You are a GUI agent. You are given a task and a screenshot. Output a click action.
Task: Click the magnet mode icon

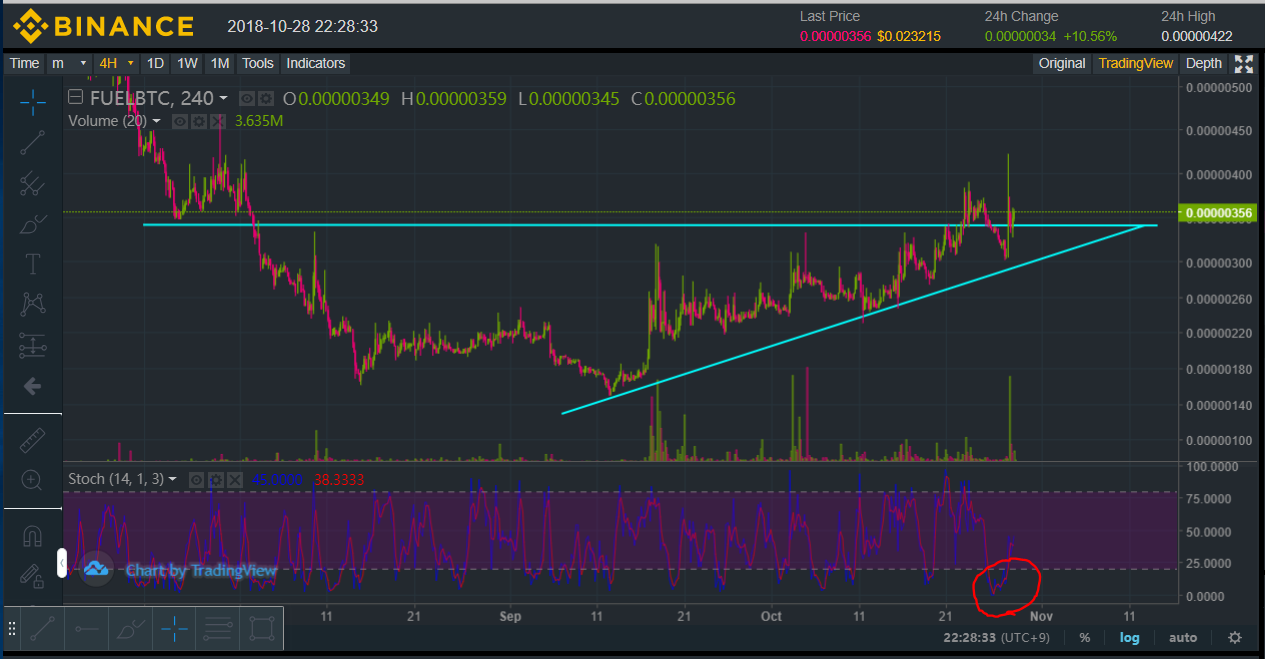pos(32,537)
